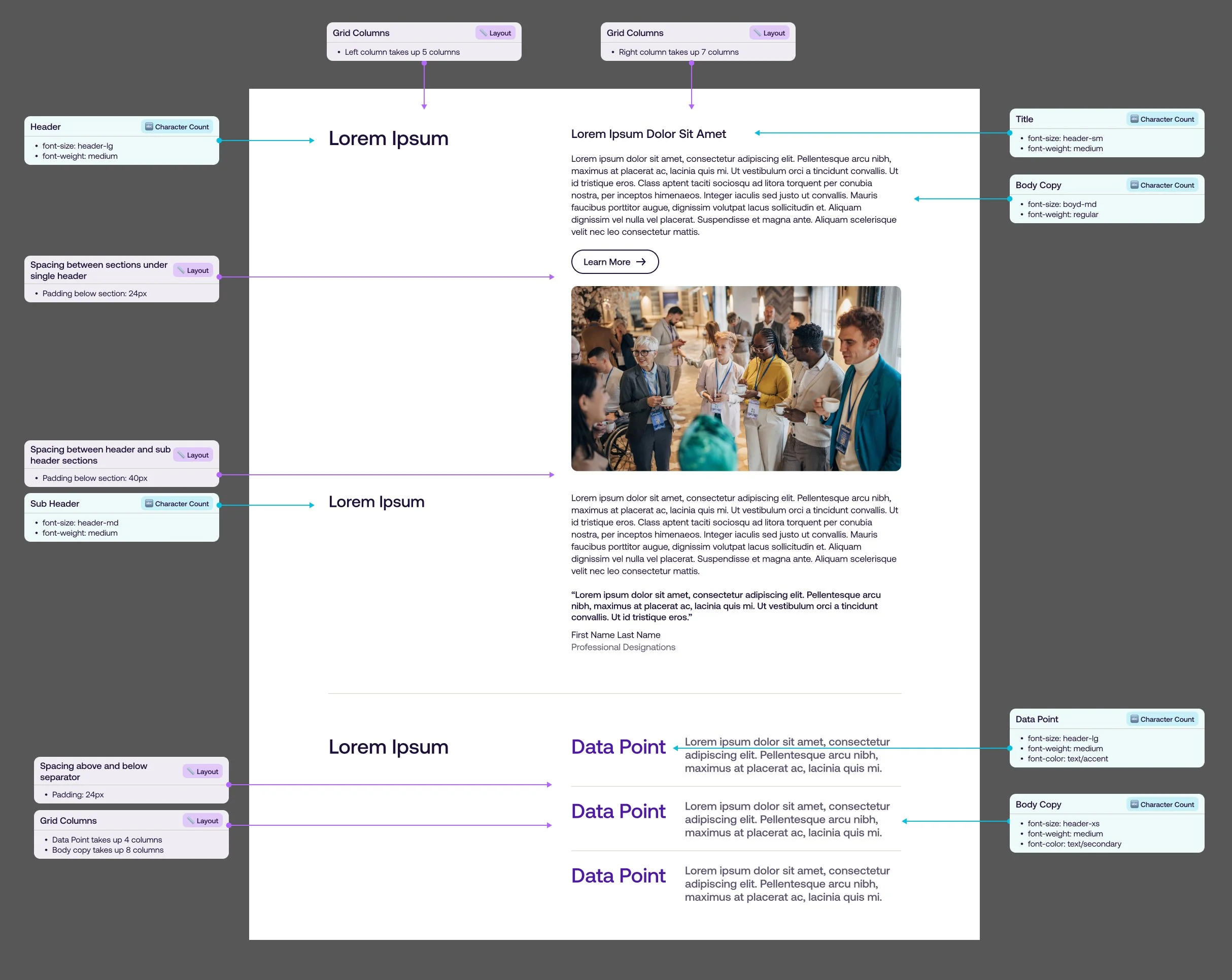Click the Professional Designations text
Screen dimensions: 1232x980
point(623,647)
